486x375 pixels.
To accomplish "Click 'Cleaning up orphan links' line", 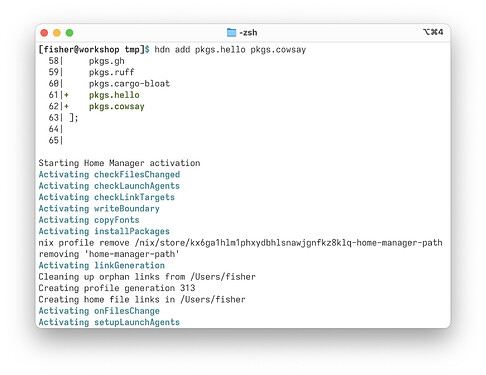I will coord(147,277).
